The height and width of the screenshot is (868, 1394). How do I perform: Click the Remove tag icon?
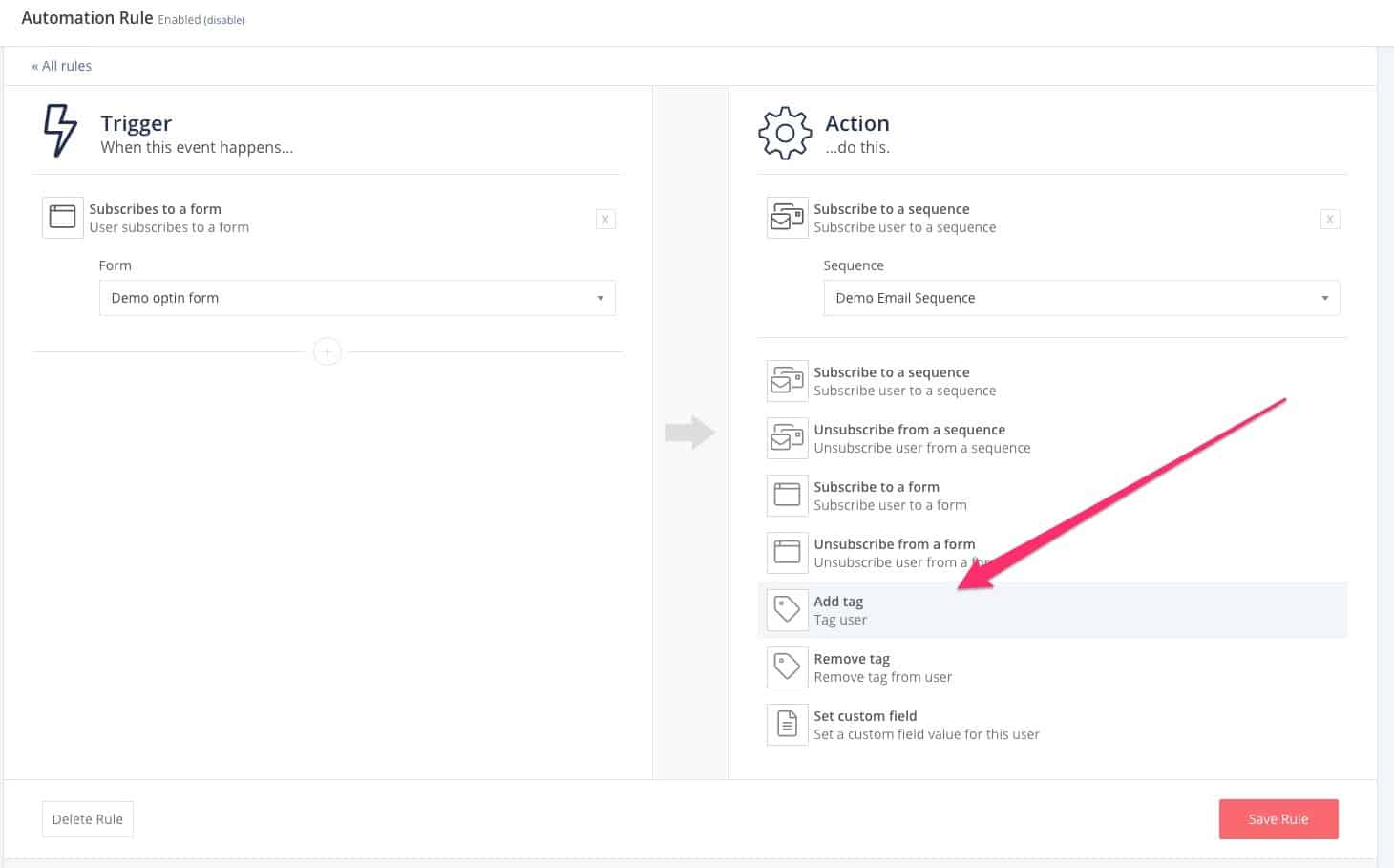coord(787,667)
